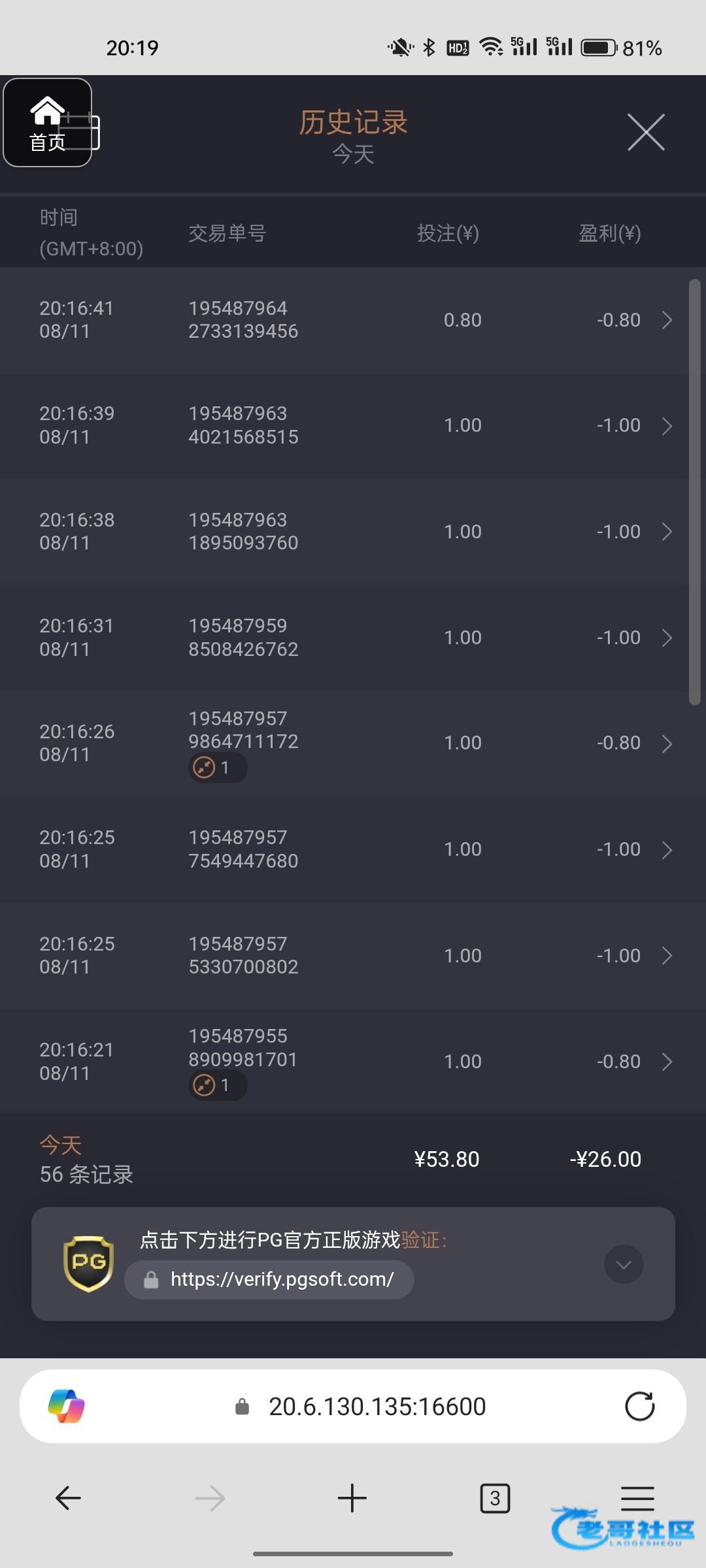Click the history list scrollbar

pos(694,491)
